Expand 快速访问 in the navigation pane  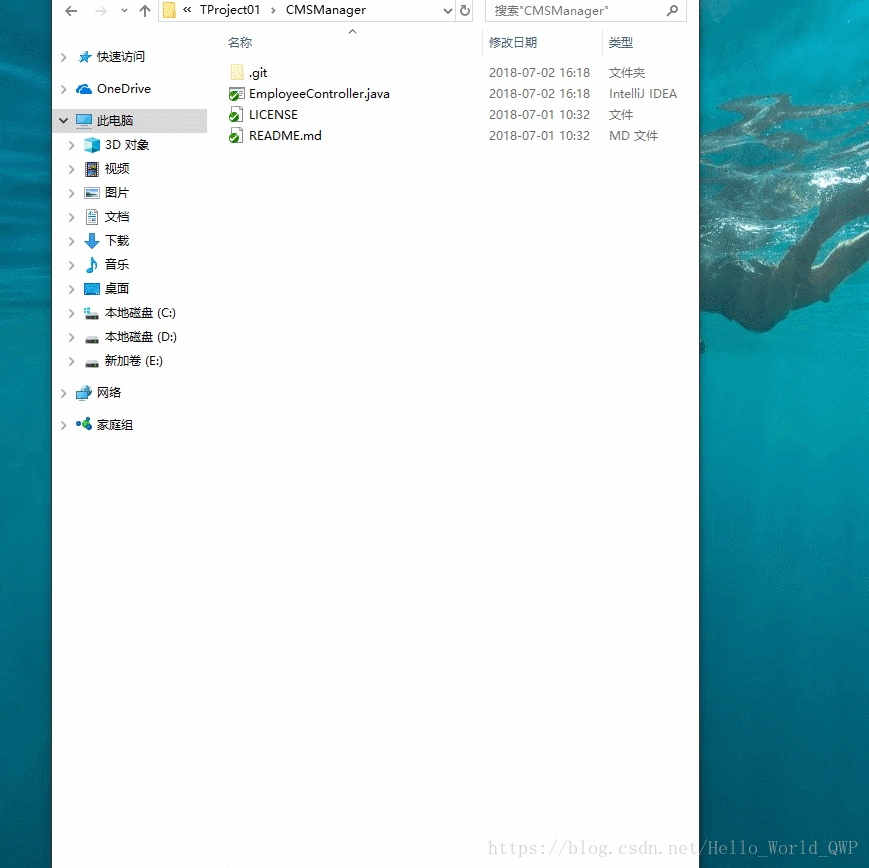coord(64,57)
